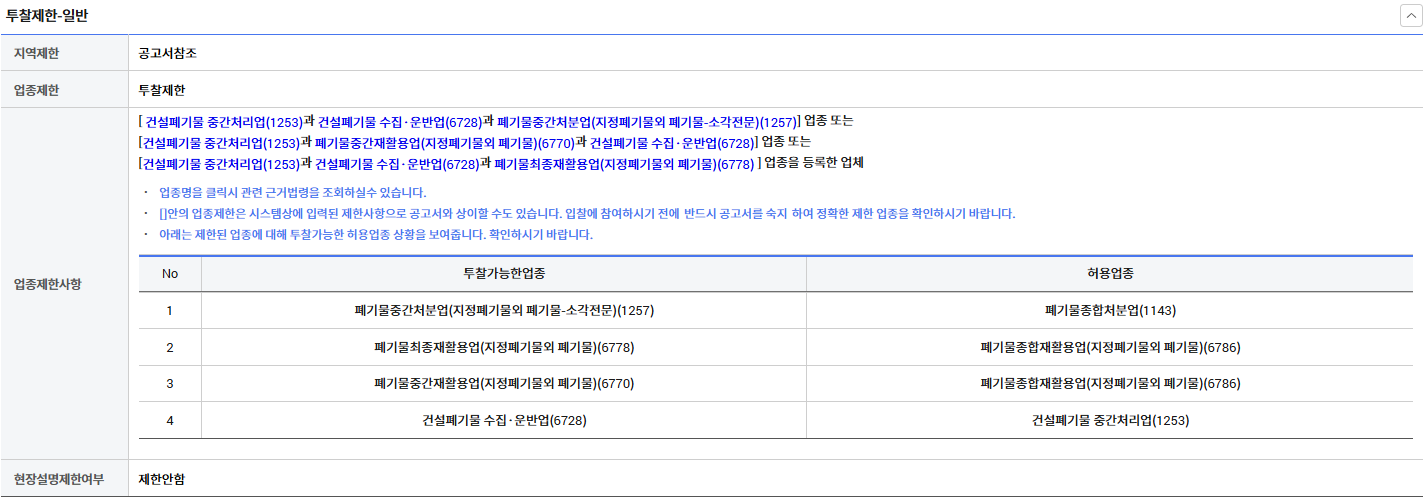1424x498 pixels.
Task: Click the 투찰가능한업종 column header
Action: 504,273
